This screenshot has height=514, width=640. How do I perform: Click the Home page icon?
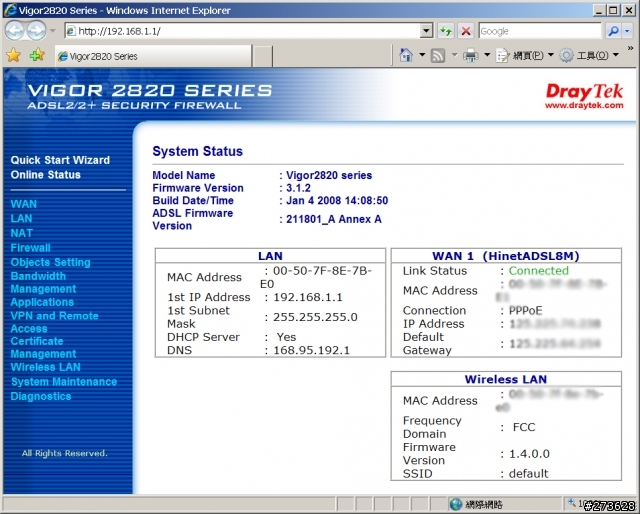[406, 55]
